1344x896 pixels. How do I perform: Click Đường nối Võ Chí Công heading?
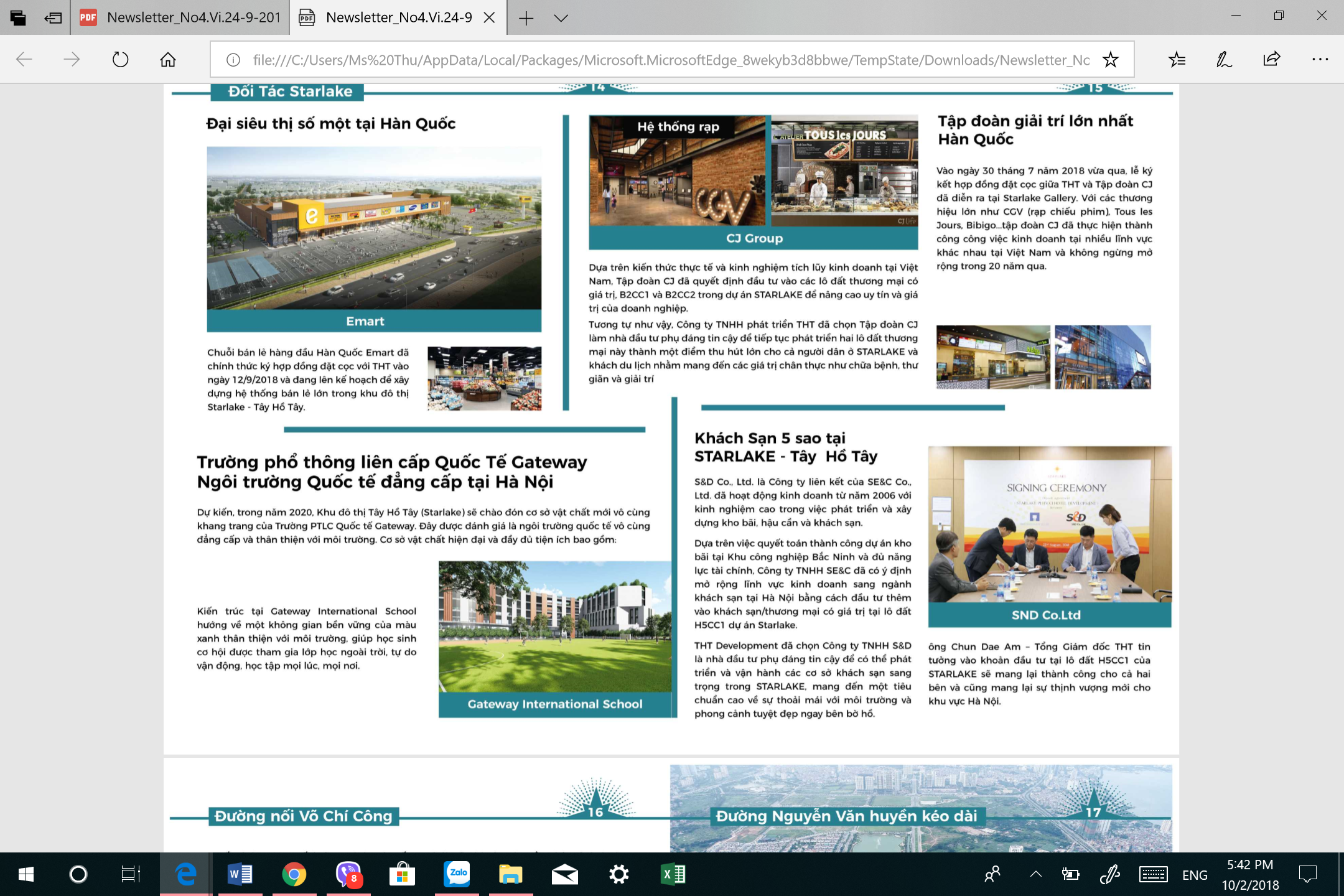(x=304, y=816)
